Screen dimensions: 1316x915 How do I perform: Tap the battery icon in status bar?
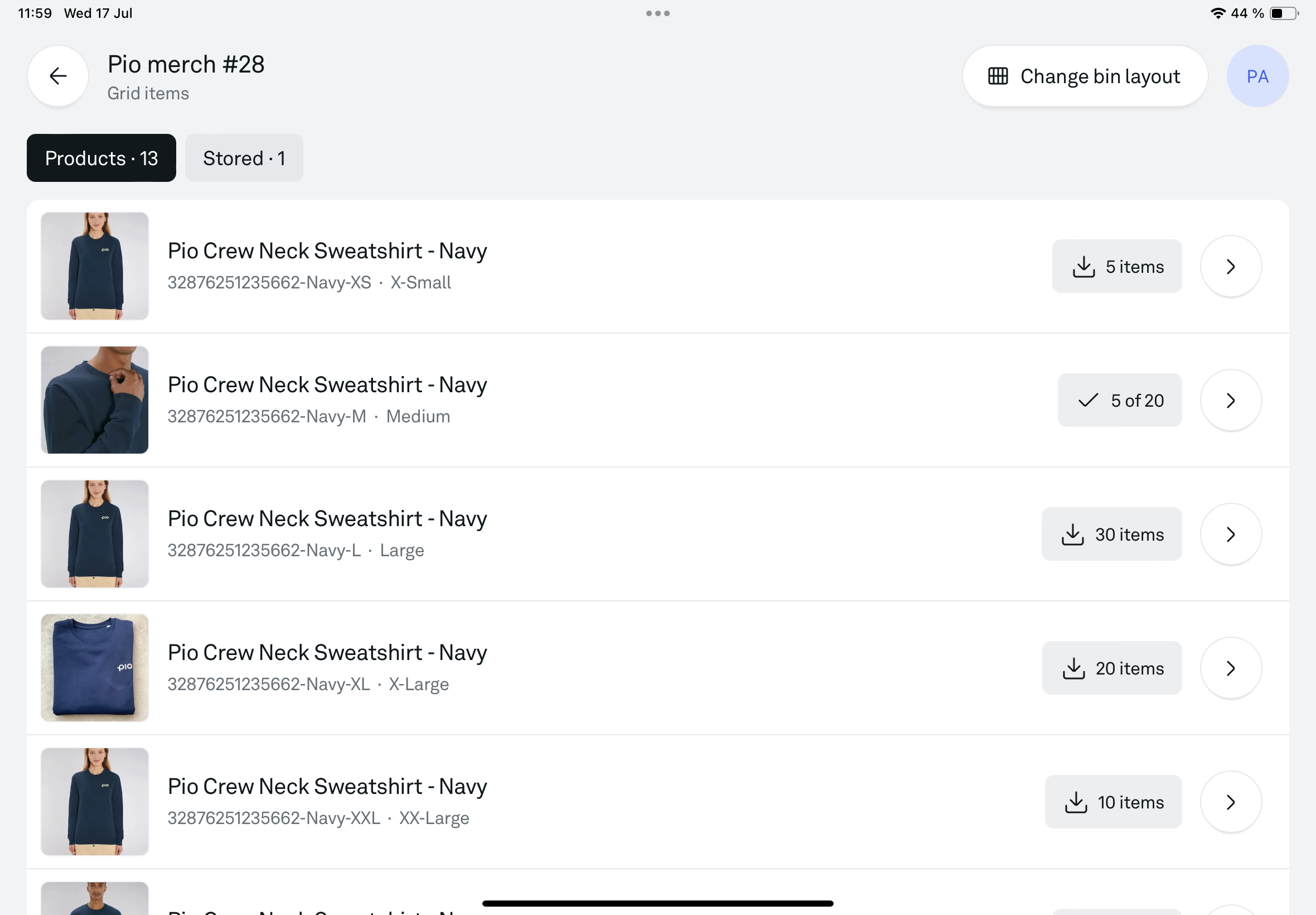coord(1283,13)
